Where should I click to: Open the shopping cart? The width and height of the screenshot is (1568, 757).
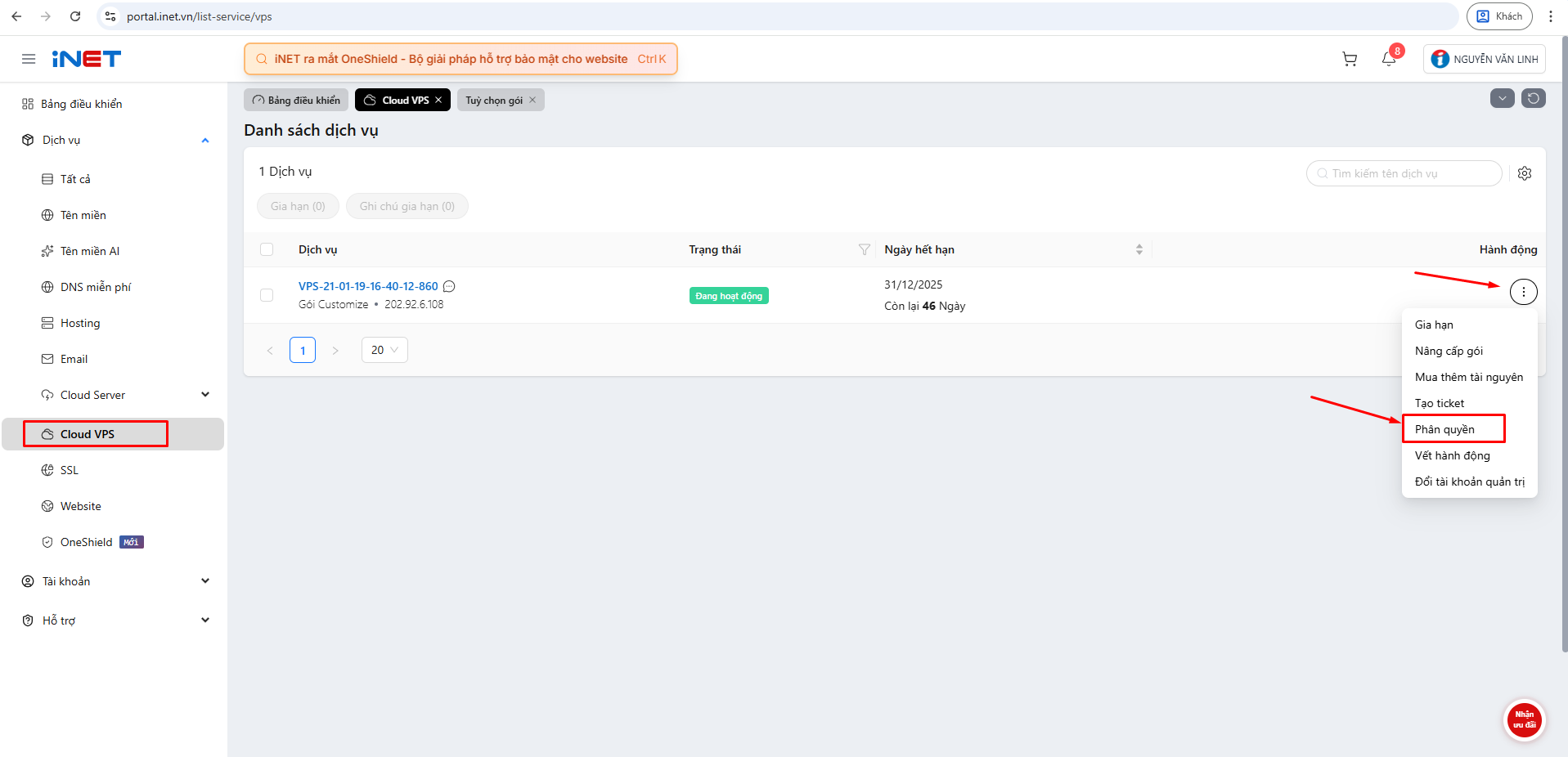(1350, 59)
